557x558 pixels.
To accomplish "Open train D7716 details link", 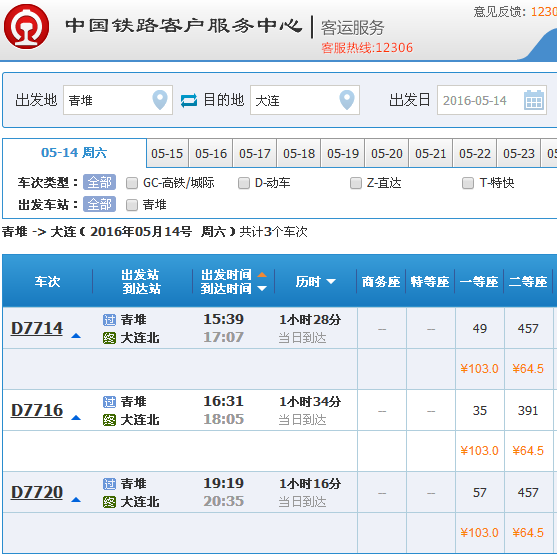I will click(37, 410).
